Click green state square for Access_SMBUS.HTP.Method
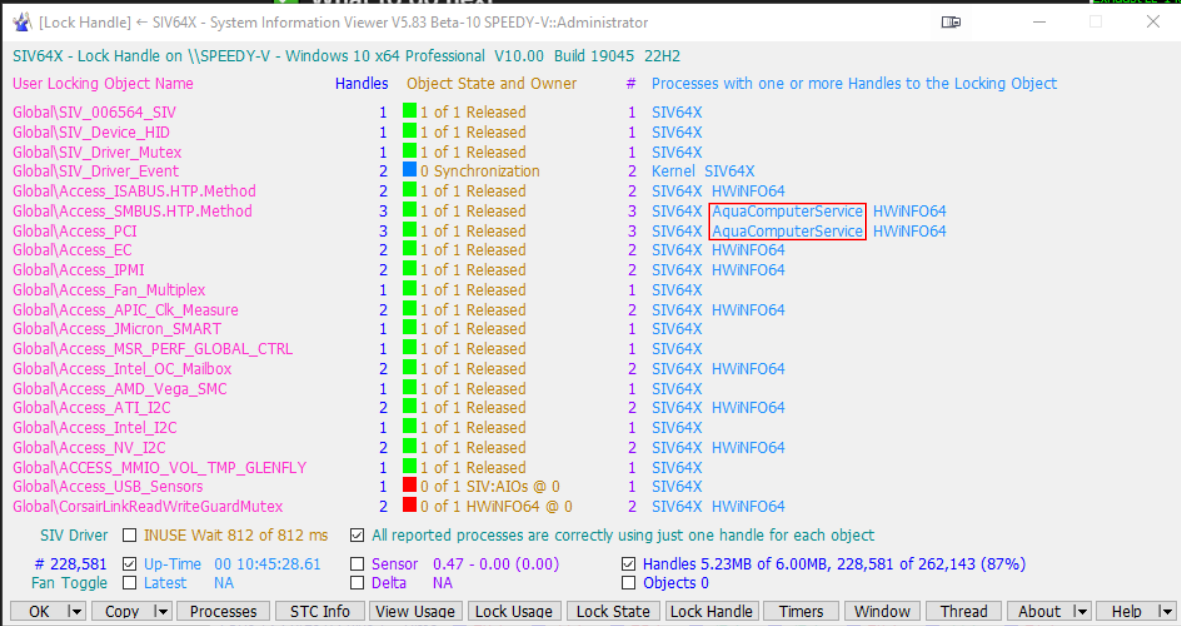The width and height of the screenshot is (1181, 626). click(x=409, y=209)
